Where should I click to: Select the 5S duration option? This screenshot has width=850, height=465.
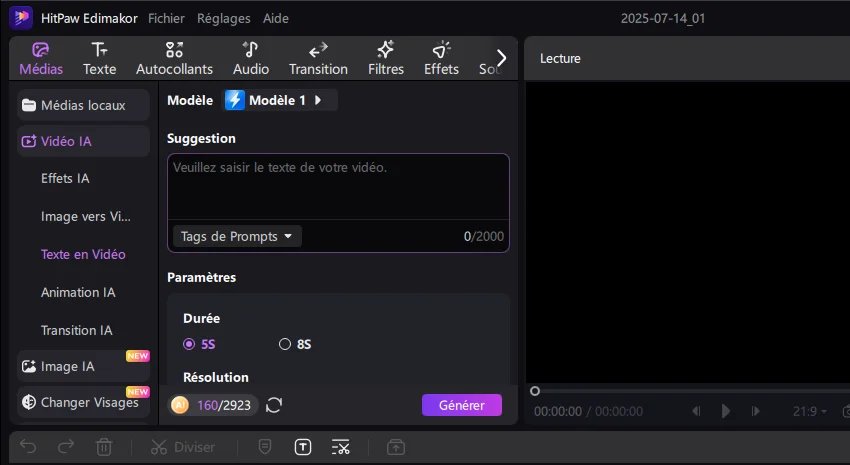(x=199, y=344)
